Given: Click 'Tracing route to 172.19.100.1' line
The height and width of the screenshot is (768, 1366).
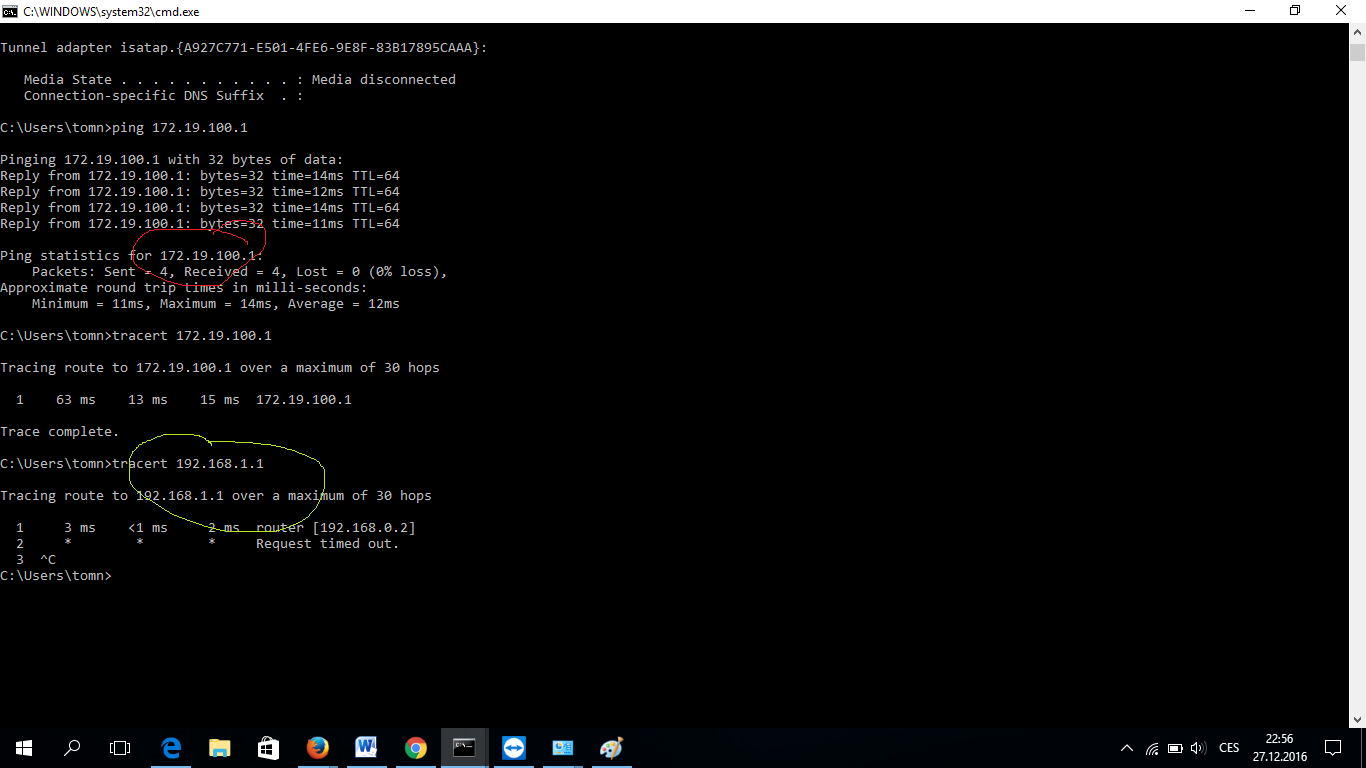Looking at the screenshot, I should click(x=220, y=368).
